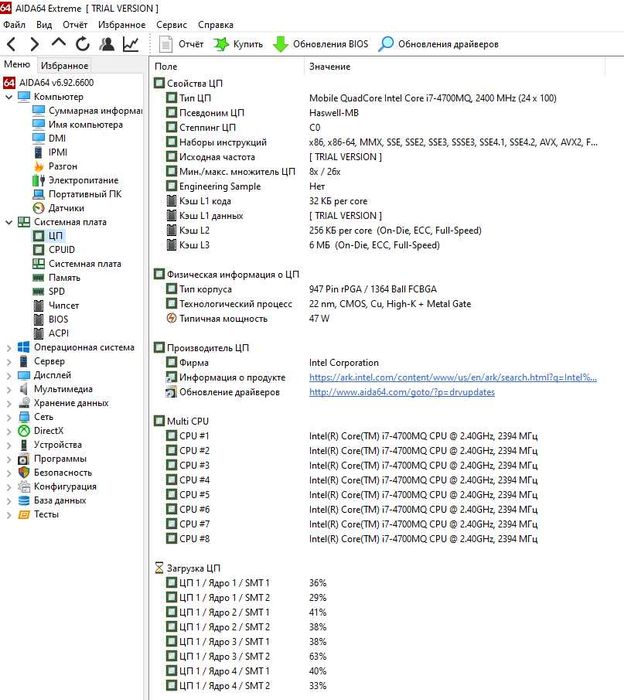Screen dimensions: 624x700
Task: Expand the Сеть tree node
Action: tap(8, 417)
